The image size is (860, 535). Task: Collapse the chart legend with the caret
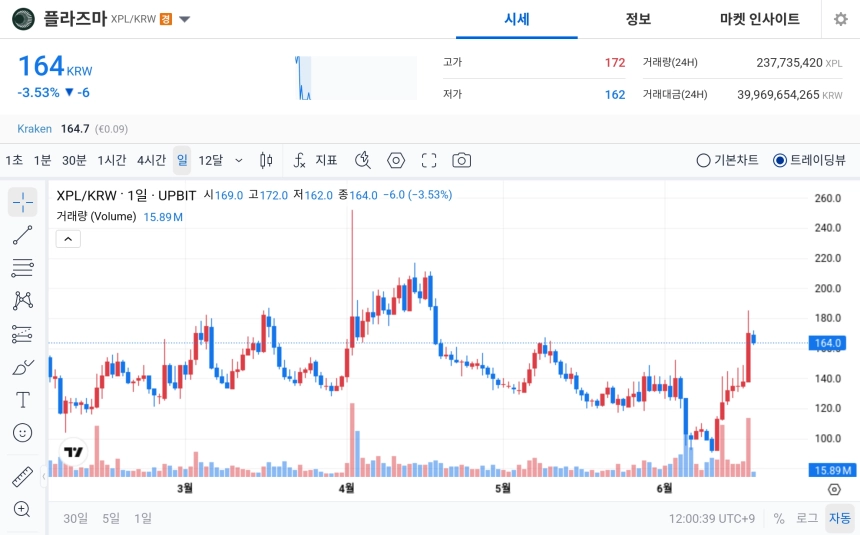coord(68,239)
